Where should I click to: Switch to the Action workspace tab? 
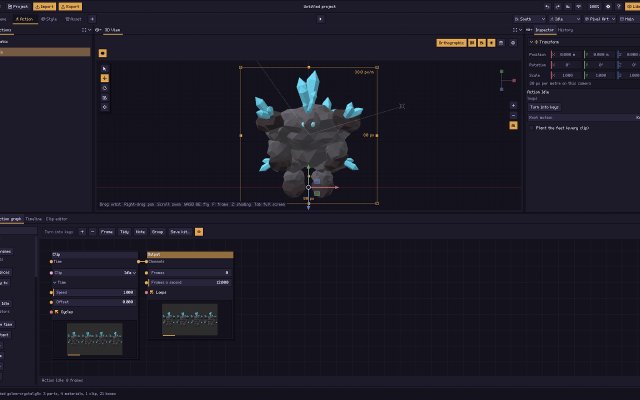[x=24, y=19]
